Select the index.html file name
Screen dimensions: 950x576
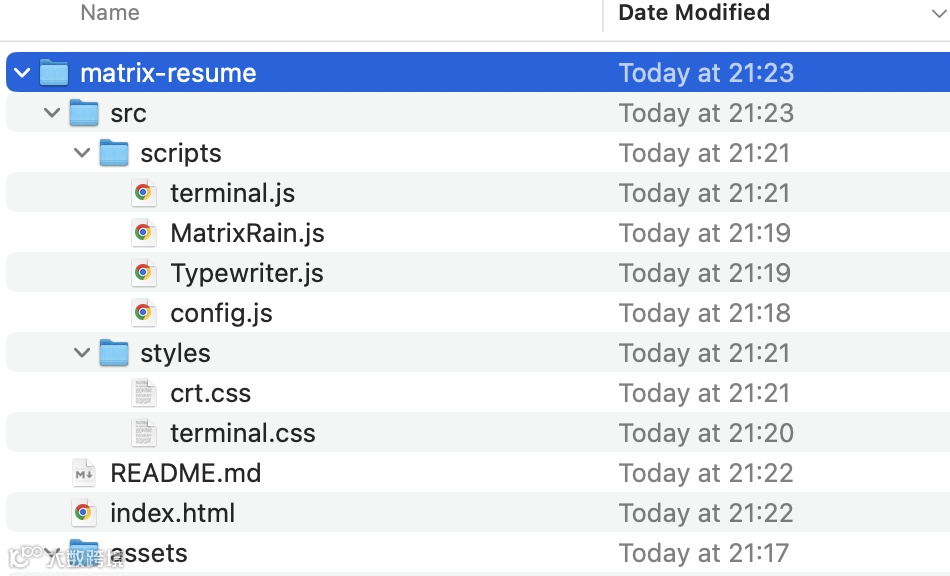(x=172, y=513)
